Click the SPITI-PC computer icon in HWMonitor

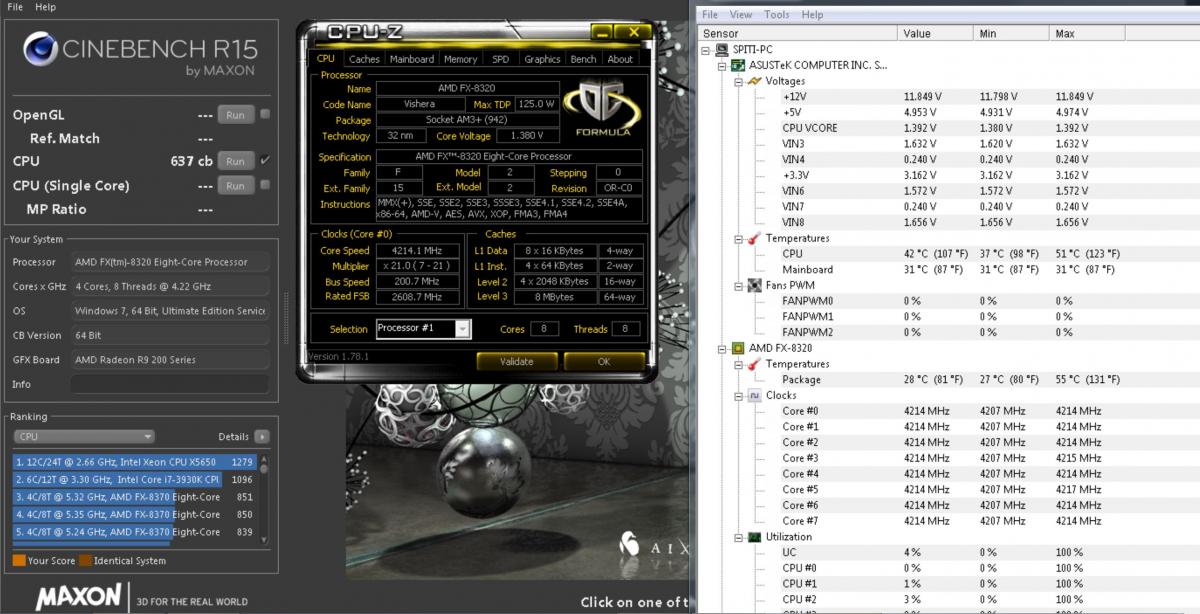click(722, 49)
